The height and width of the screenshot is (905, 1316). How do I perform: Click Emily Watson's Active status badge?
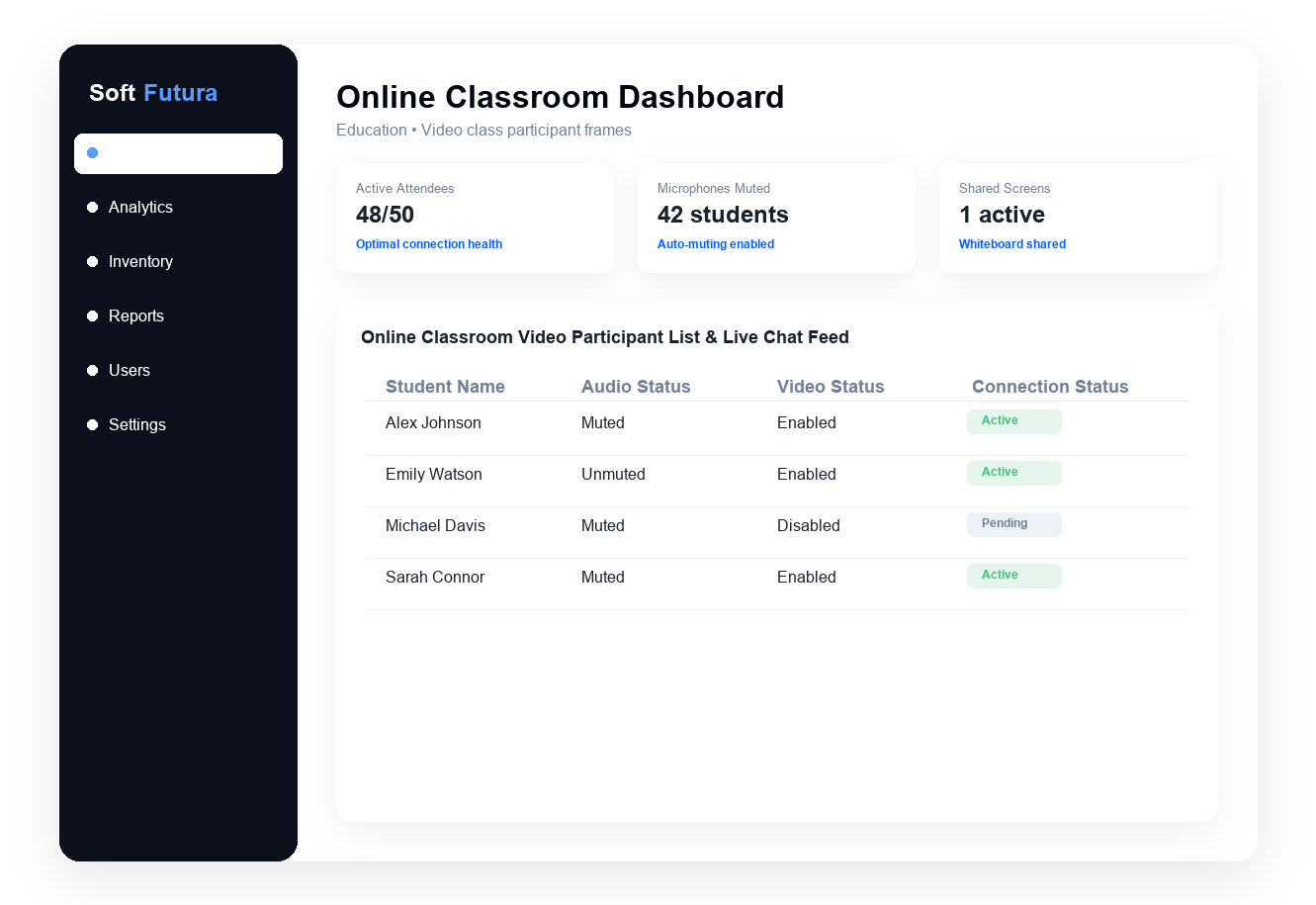tap(1014, 473)
